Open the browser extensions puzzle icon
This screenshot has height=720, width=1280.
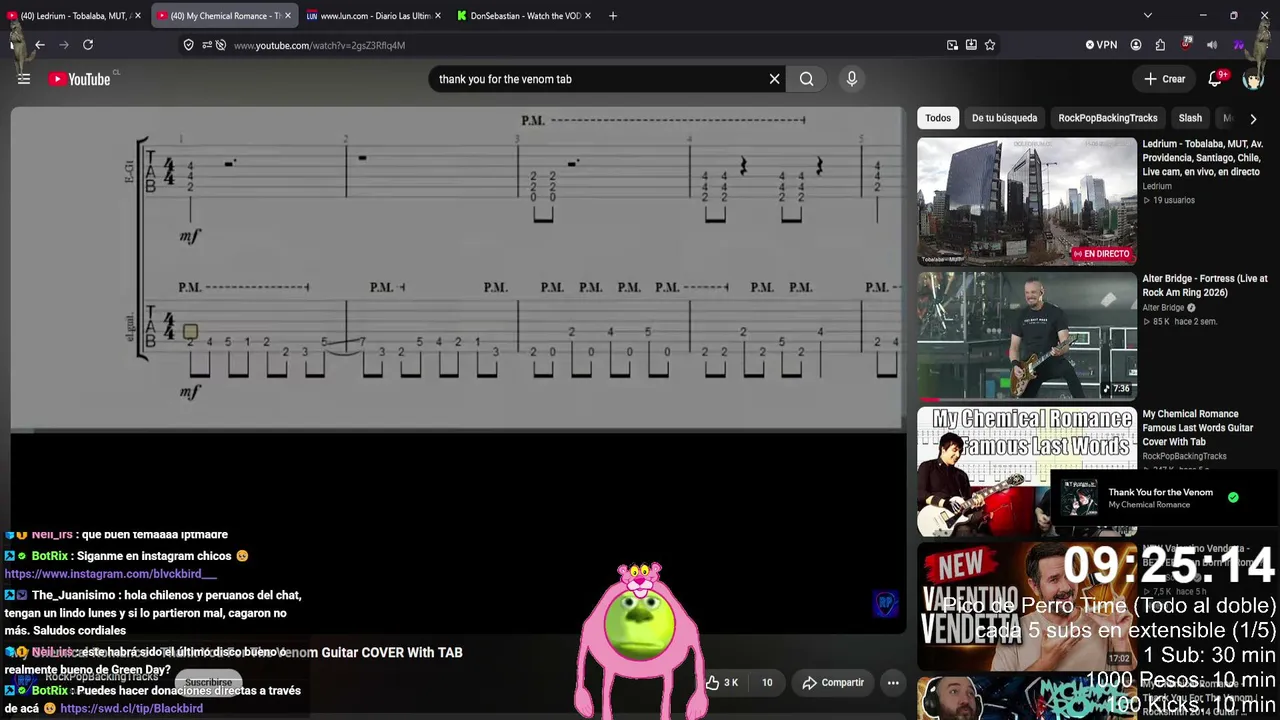(1160, 45)
